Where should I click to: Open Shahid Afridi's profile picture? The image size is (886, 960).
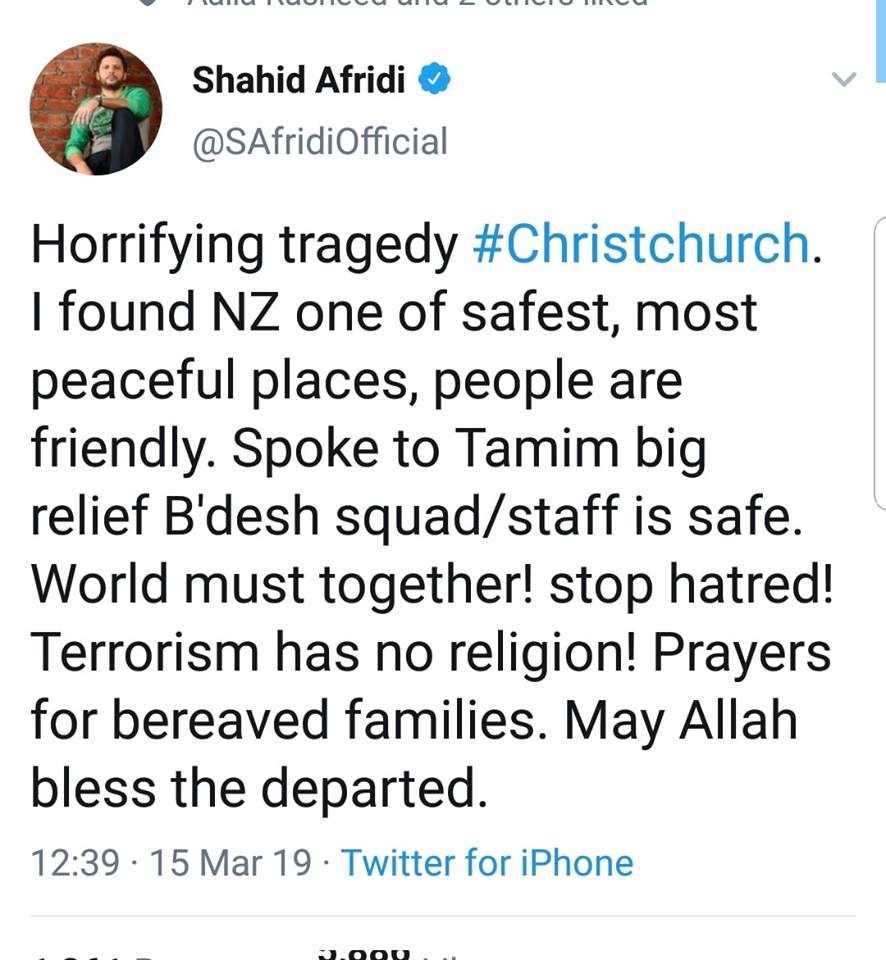(x=97, y=110)
